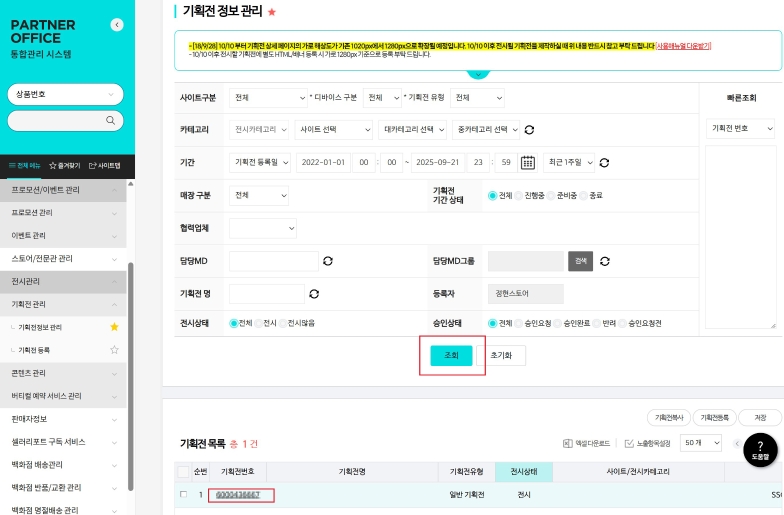Click the 조회 search button
The width and height of the screenshot is (784, 515).
pos(451,355)
